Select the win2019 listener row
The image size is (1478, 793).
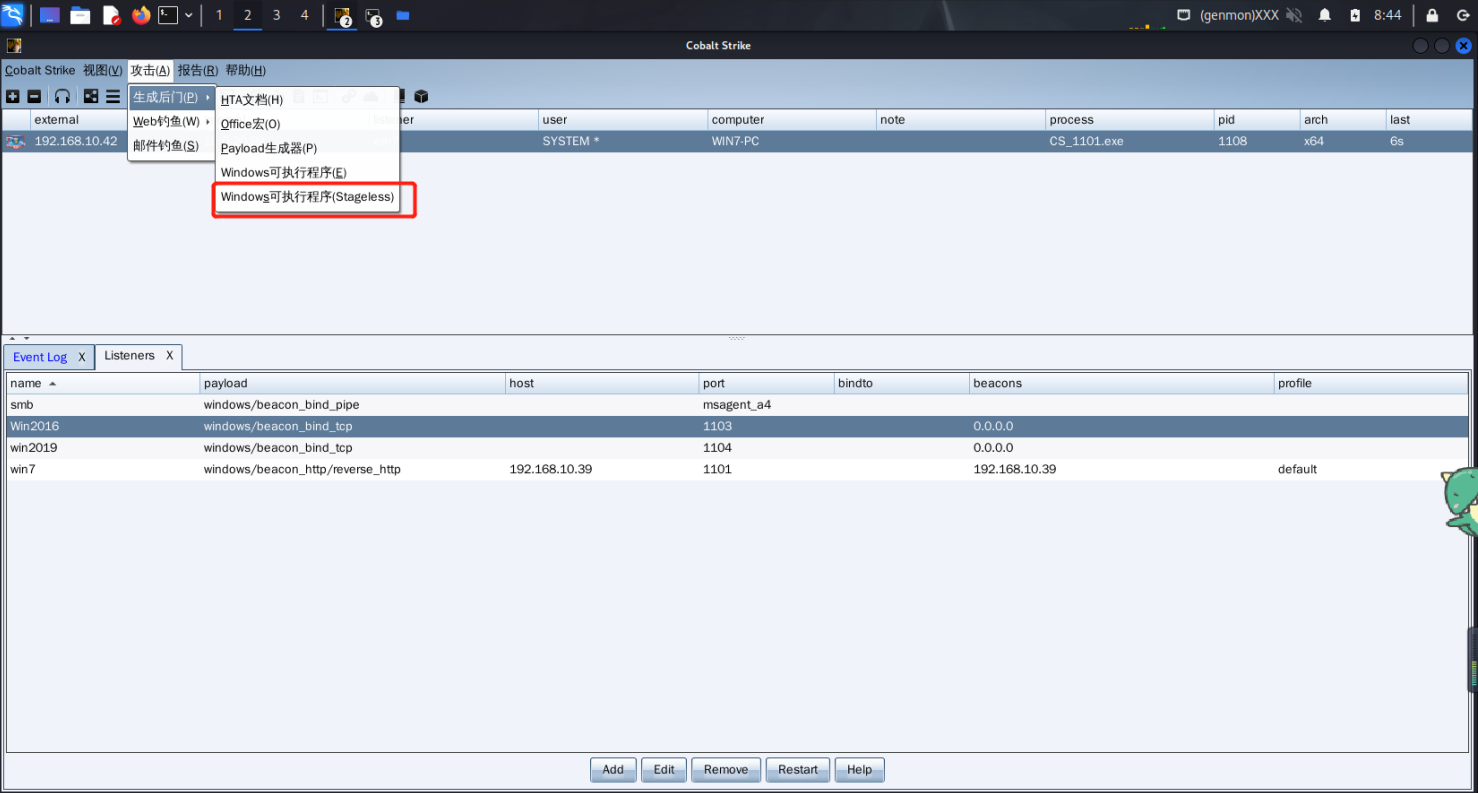[738, 448]
